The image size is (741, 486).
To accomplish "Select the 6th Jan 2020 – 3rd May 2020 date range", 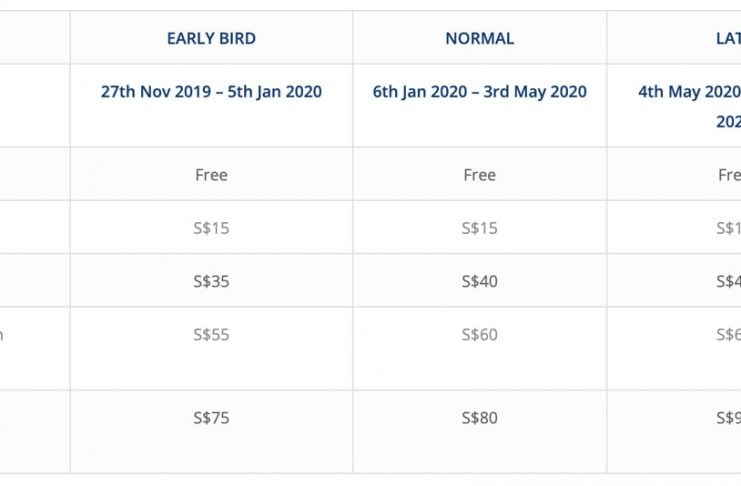I will click(480, 92).
